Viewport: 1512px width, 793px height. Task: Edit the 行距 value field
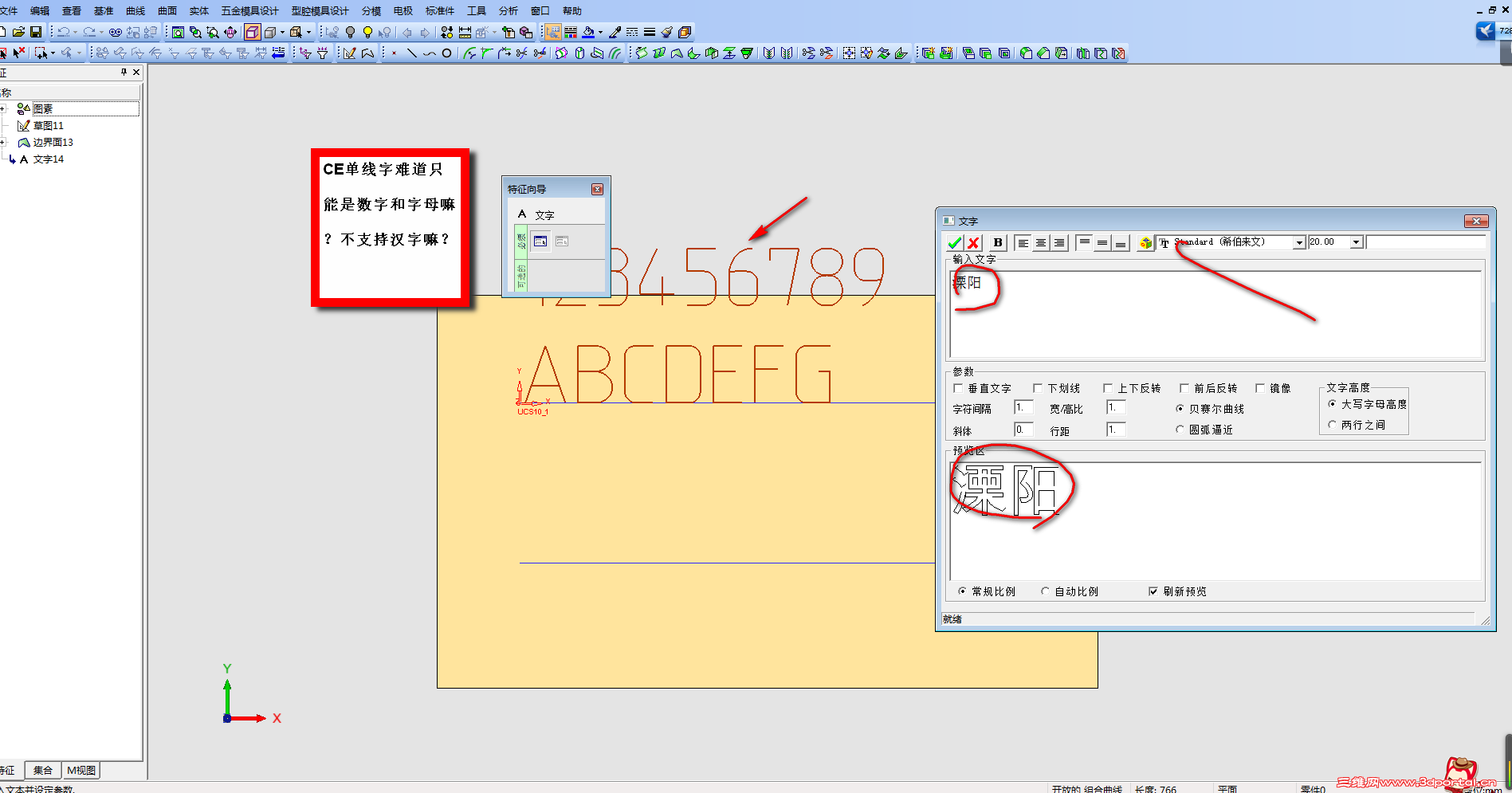[x=1116, y=430]
